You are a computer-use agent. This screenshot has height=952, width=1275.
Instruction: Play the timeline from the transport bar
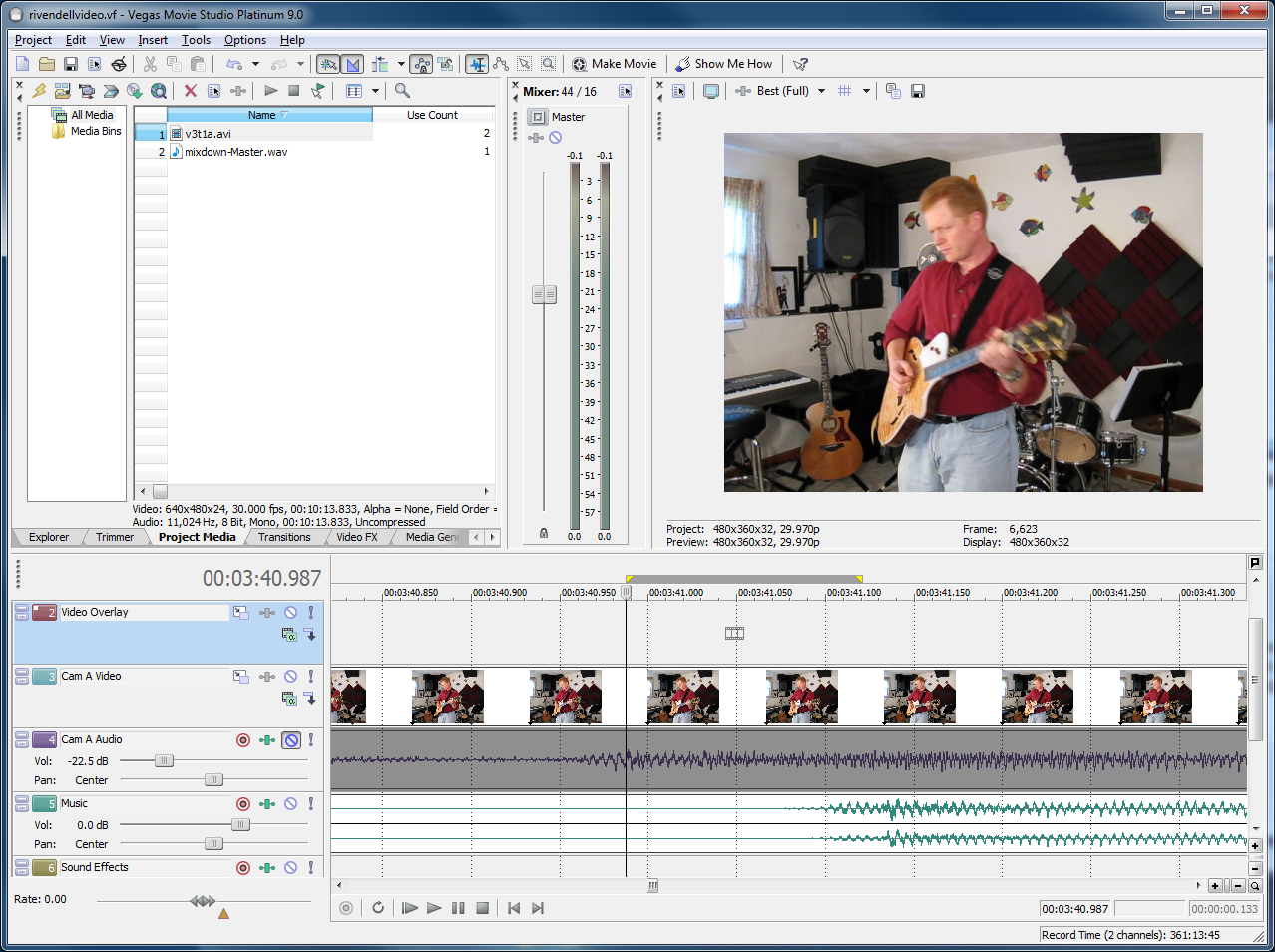(433, 908)
